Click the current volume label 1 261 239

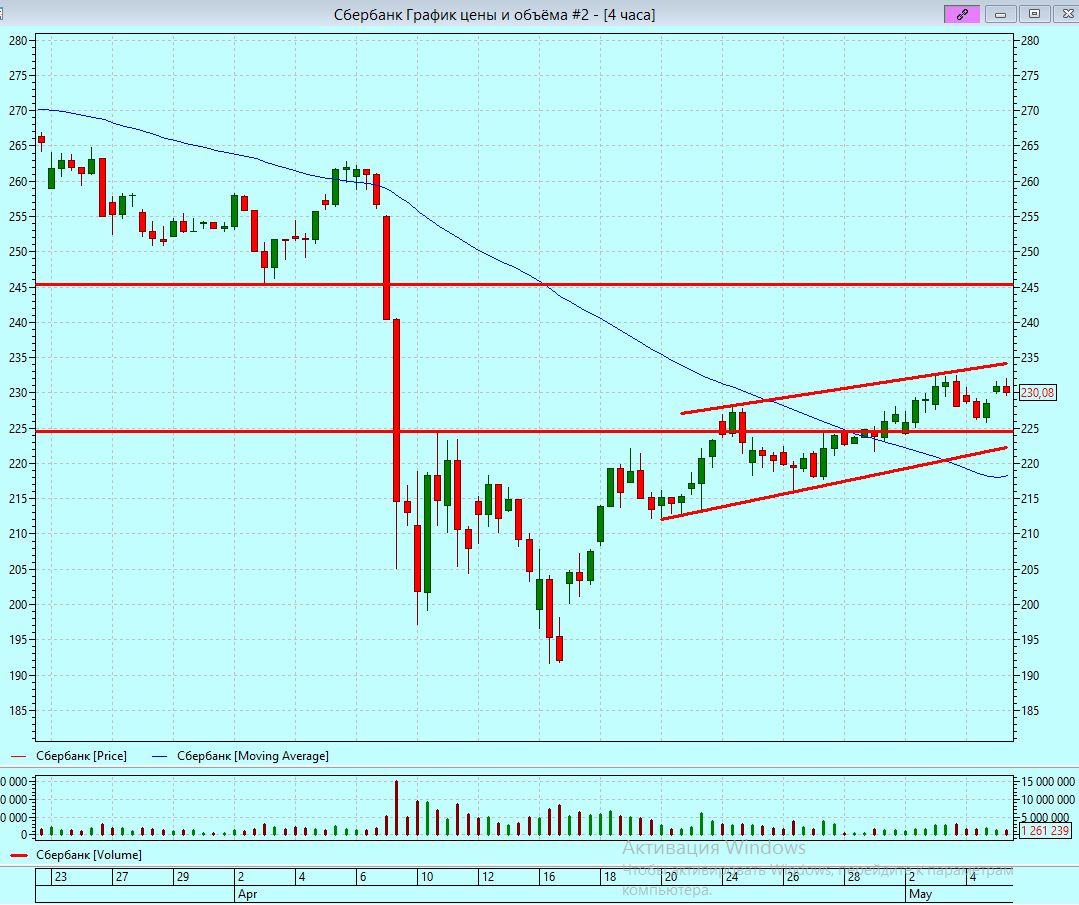point(1045,831)
